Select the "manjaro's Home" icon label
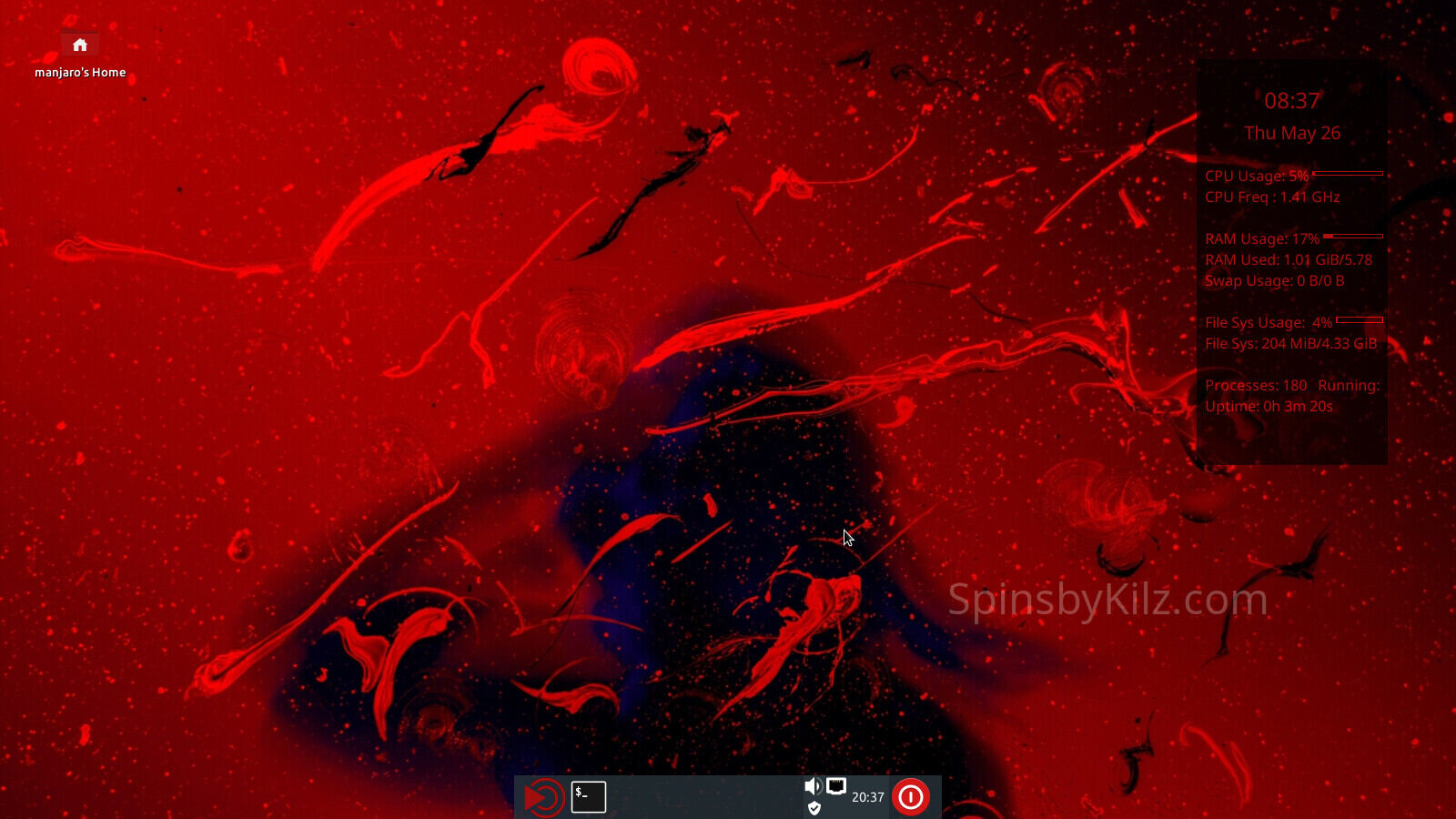Image resolution: width=1456 pixels, height=819 pixels. pos(80,73)
